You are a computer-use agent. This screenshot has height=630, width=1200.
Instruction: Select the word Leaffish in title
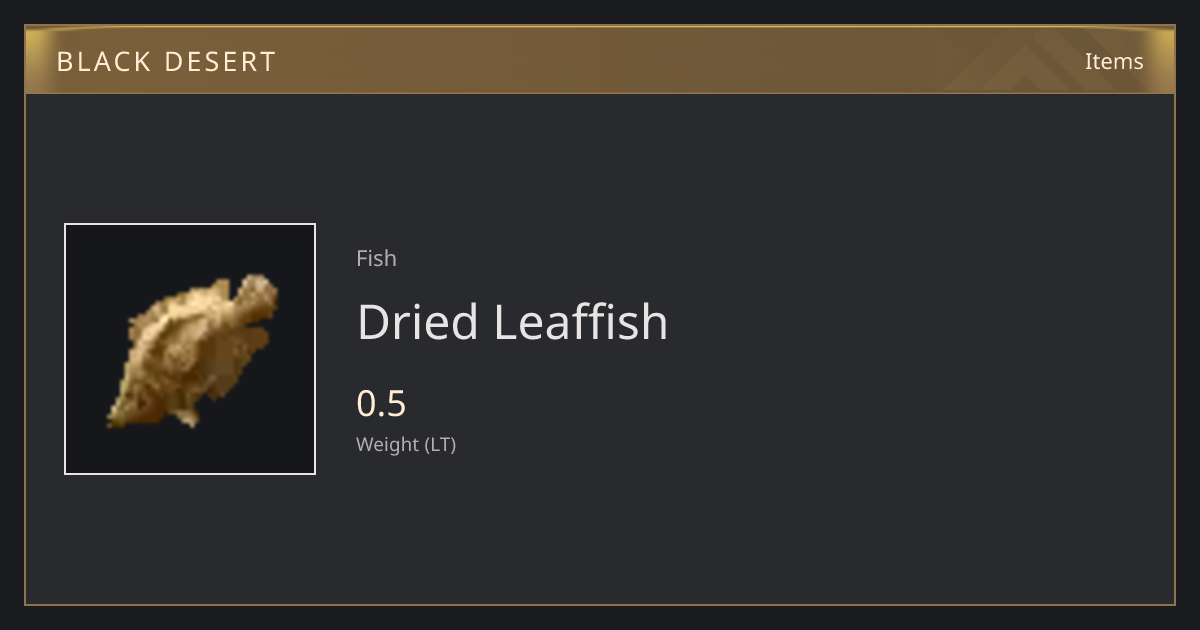click(x=581, y=322)
